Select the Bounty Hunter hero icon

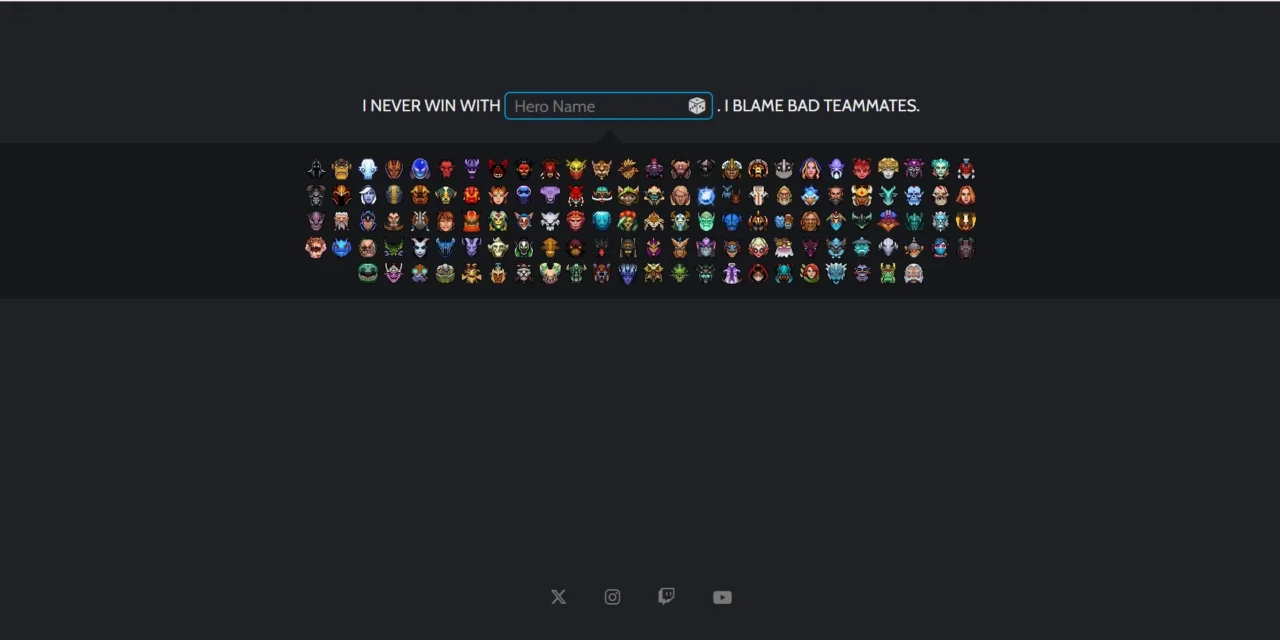(576, 169)
